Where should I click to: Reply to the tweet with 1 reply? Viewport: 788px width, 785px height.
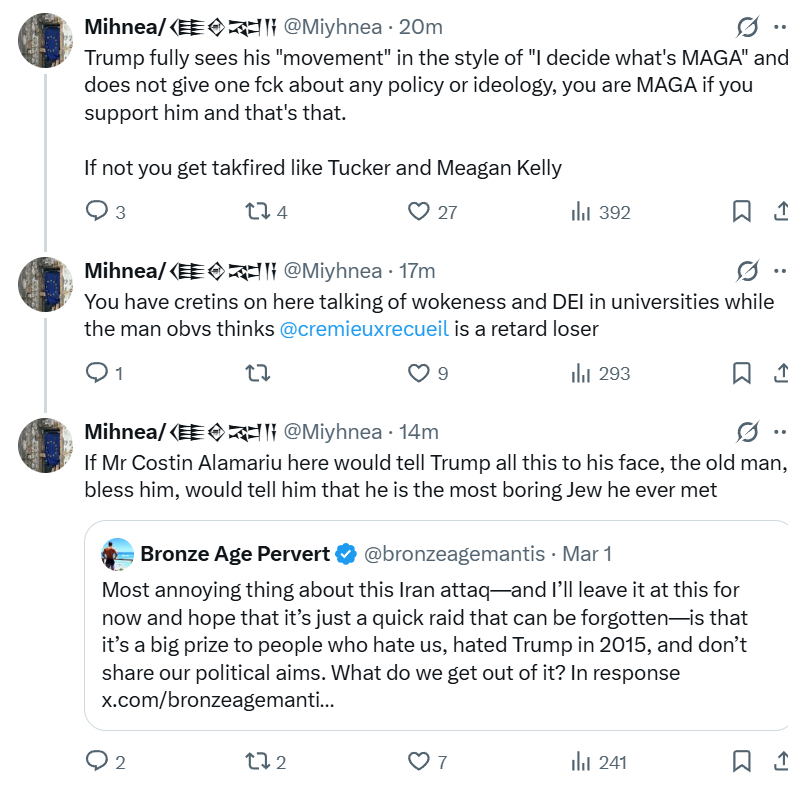[97, 373]
